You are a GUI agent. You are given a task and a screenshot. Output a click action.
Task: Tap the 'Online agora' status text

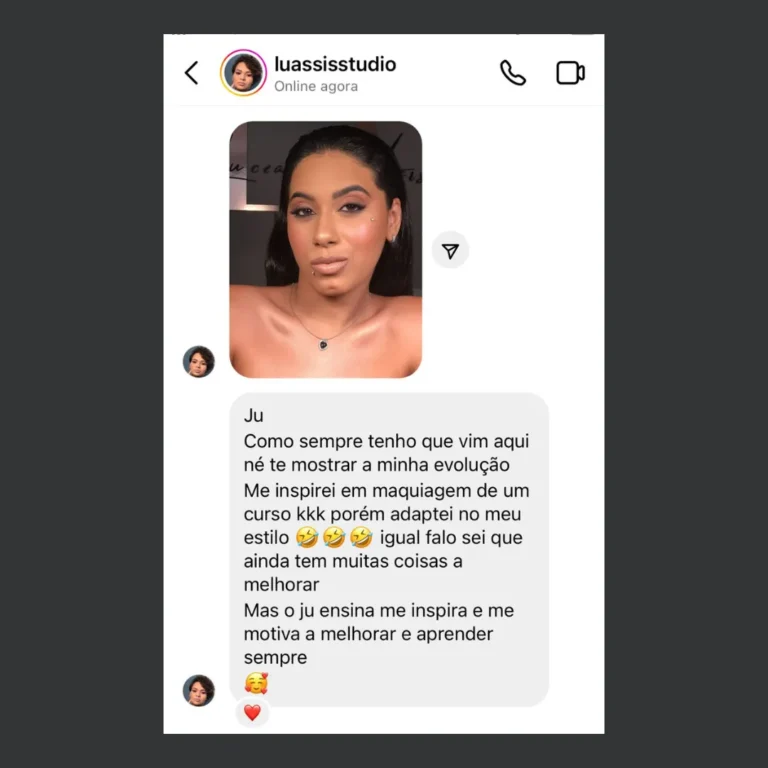click(316, 86)
